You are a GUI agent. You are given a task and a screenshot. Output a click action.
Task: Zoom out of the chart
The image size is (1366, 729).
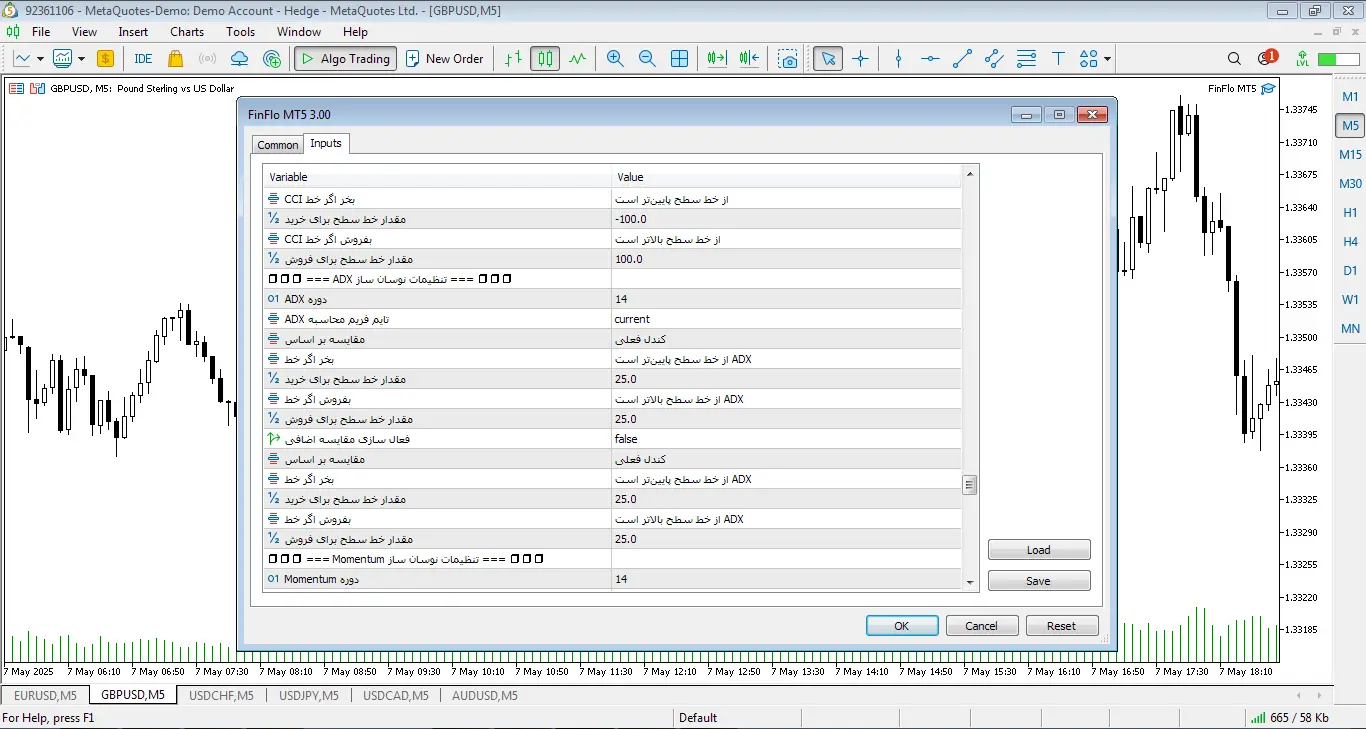(x=647, y=59)
